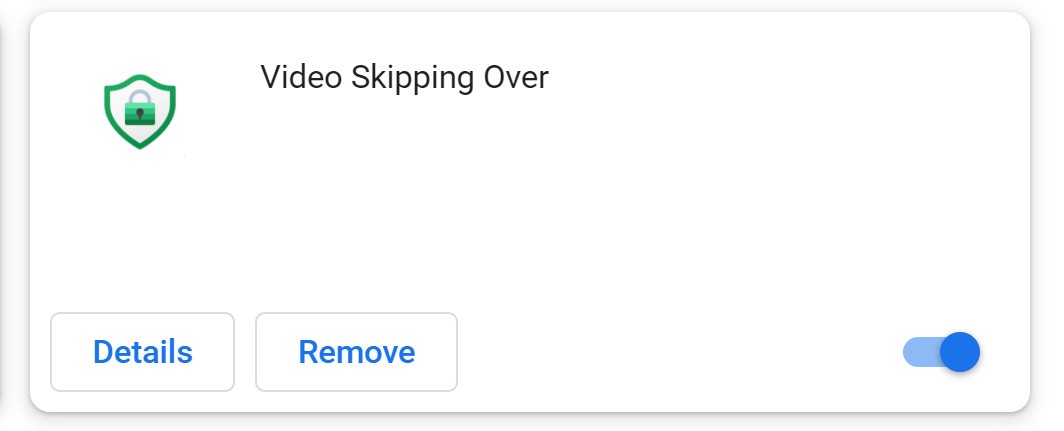Image resolution: width=1064 pixels, height=431 pixels.
Task: Click the green shield extension icon
Action: point(140,112)
